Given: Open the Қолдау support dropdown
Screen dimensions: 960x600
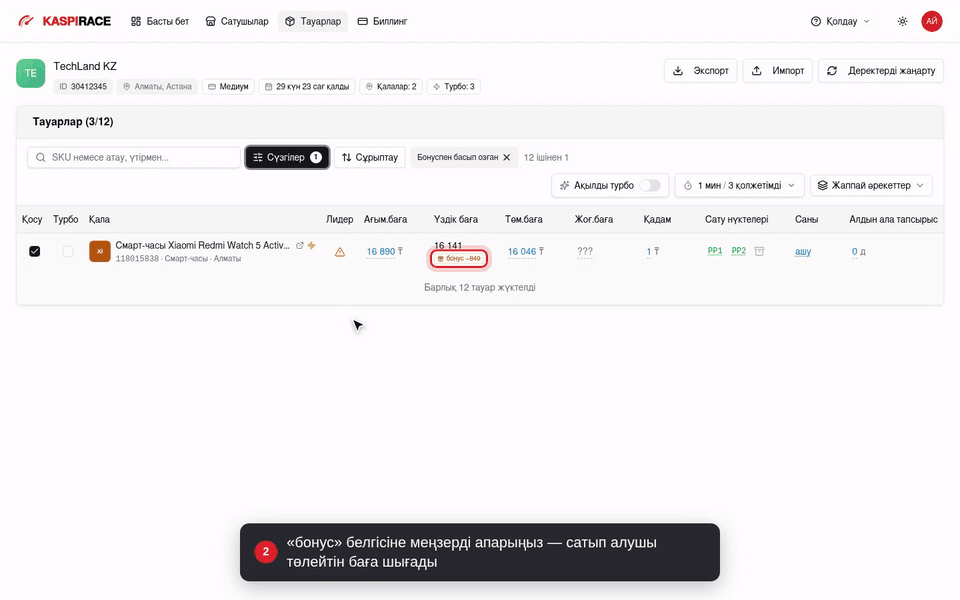Looking at the screenshot, I should pyautogui.click(x=840, y=21).
